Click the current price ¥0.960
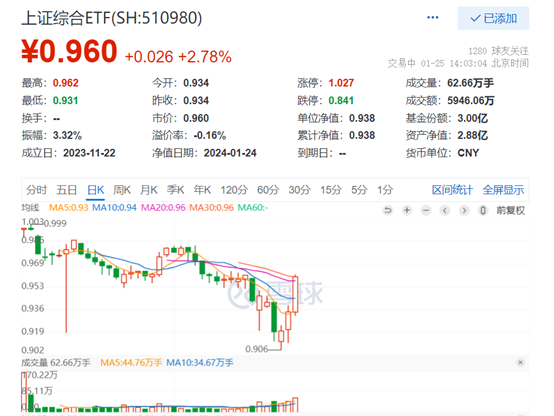 point(69,51)
